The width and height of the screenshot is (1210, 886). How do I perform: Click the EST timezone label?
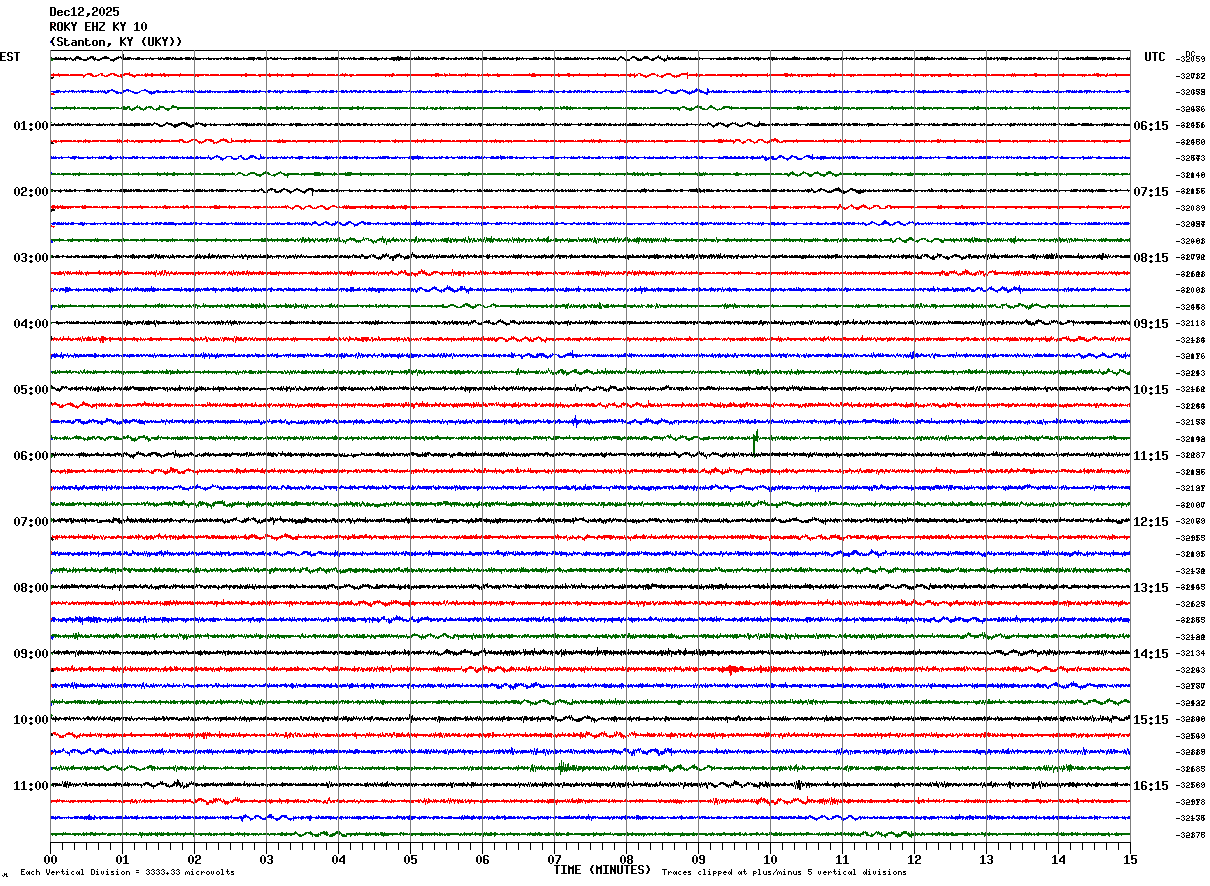click(10, 57)
